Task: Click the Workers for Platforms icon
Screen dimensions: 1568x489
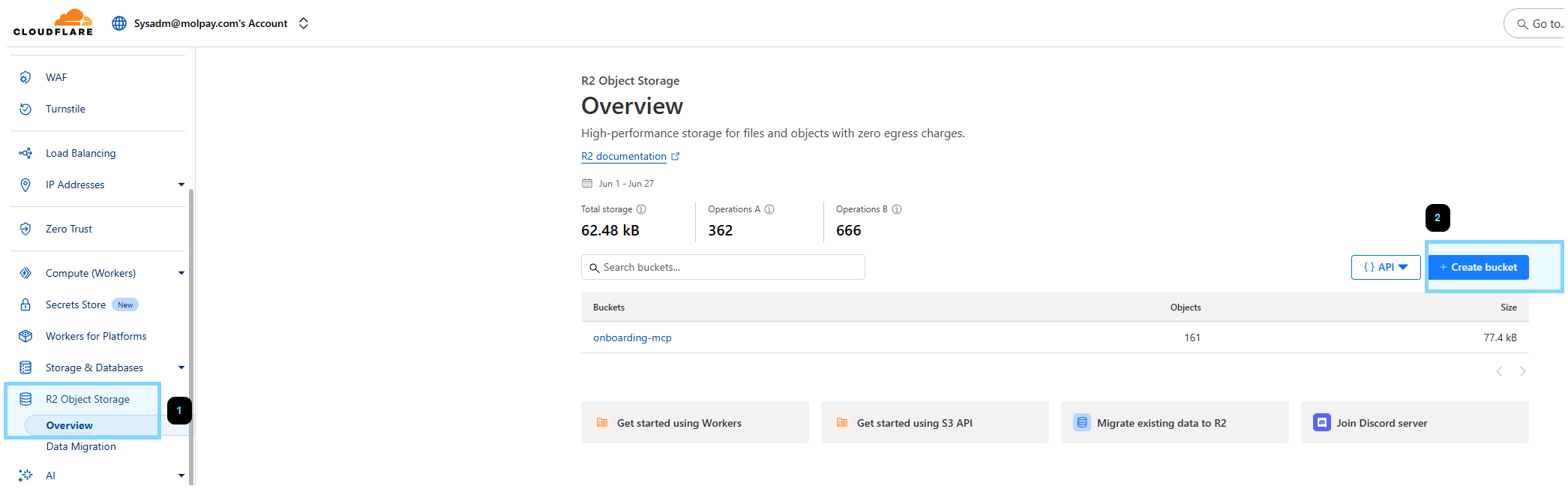Action: click(25, 336)
